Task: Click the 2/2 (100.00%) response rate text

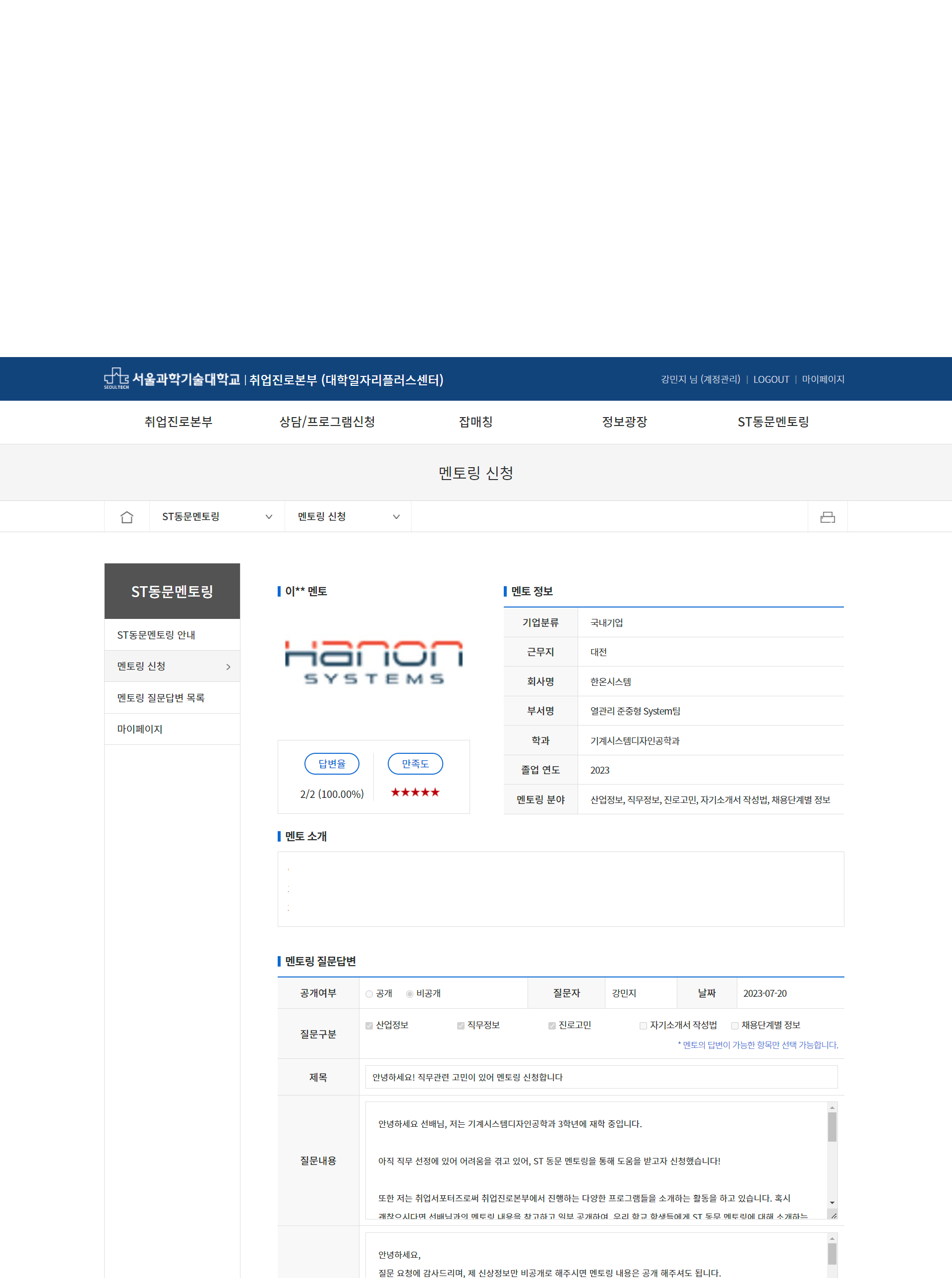Action: click(332, 794)
